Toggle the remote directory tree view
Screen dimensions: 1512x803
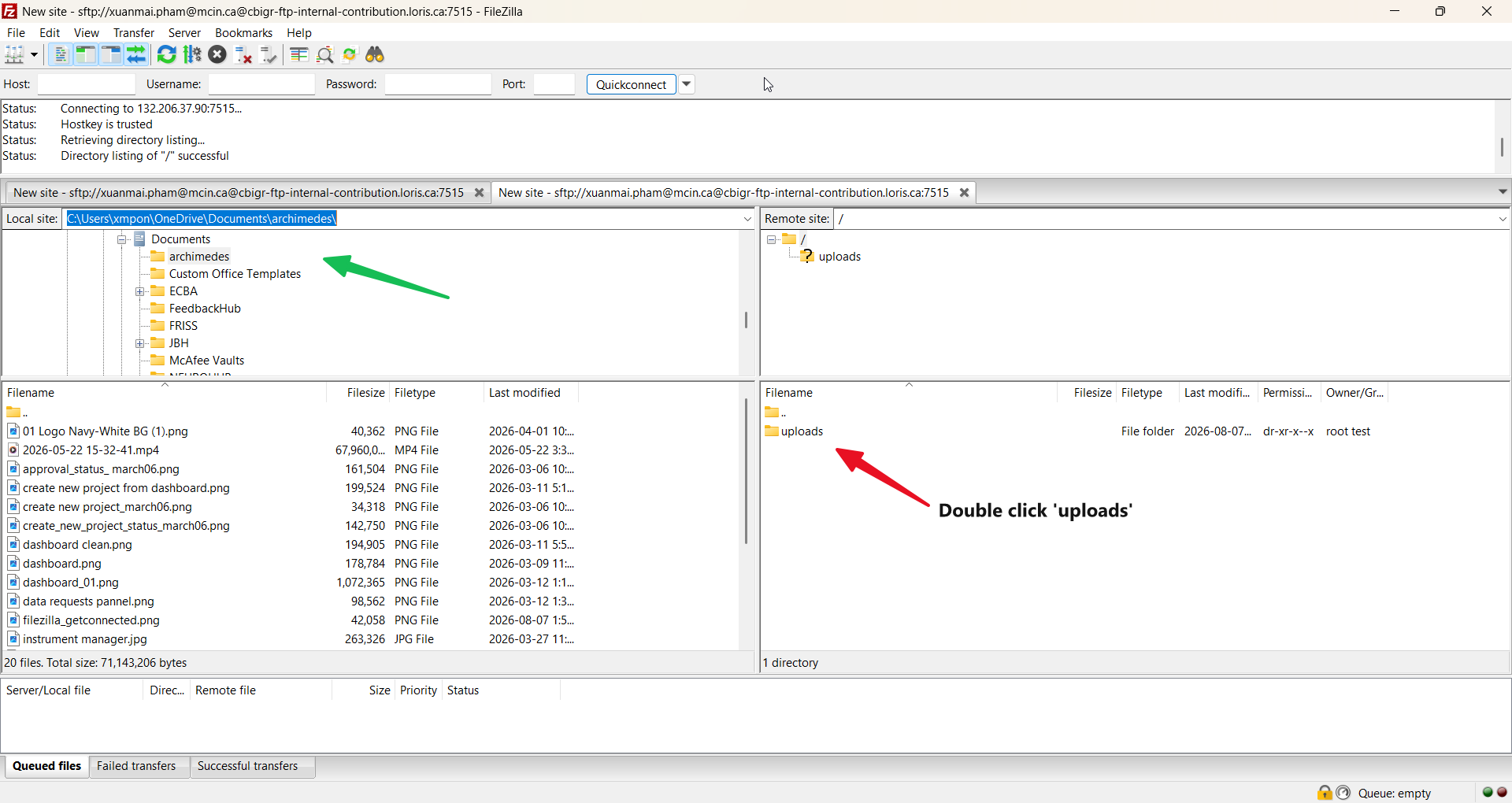pyautogui.click(x=111, y=54)
